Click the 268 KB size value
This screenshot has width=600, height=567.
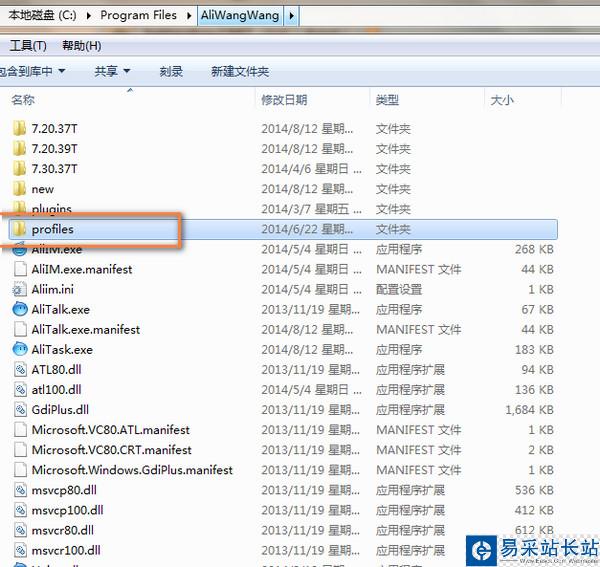pyautogui.click(x=535, y=249)
